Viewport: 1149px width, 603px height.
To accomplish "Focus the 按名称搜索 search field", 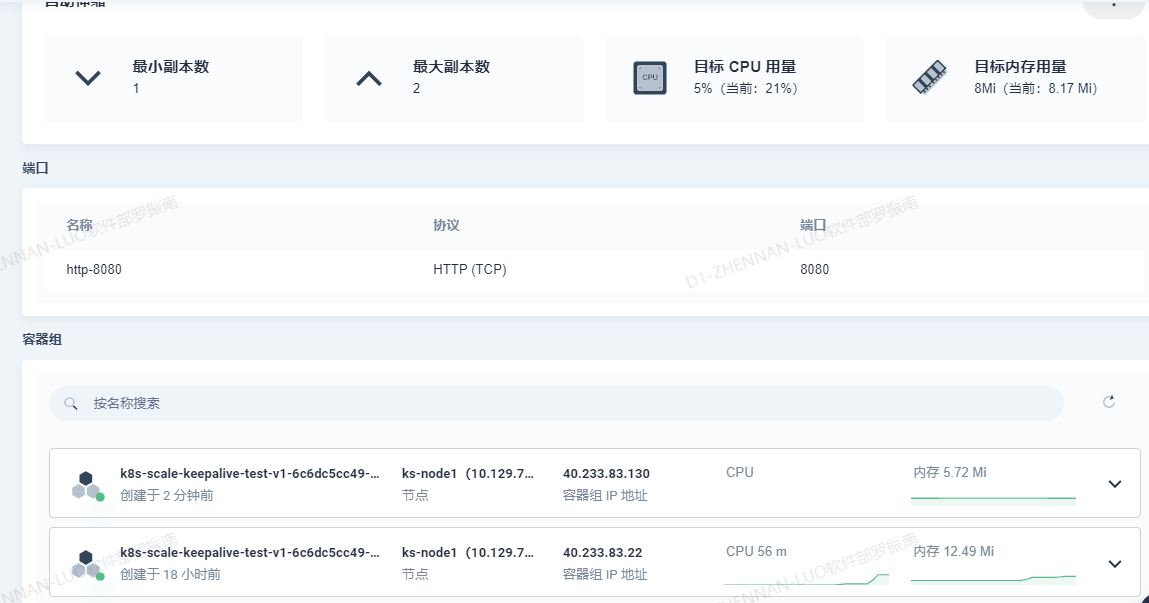I will (x=570, y=404).
